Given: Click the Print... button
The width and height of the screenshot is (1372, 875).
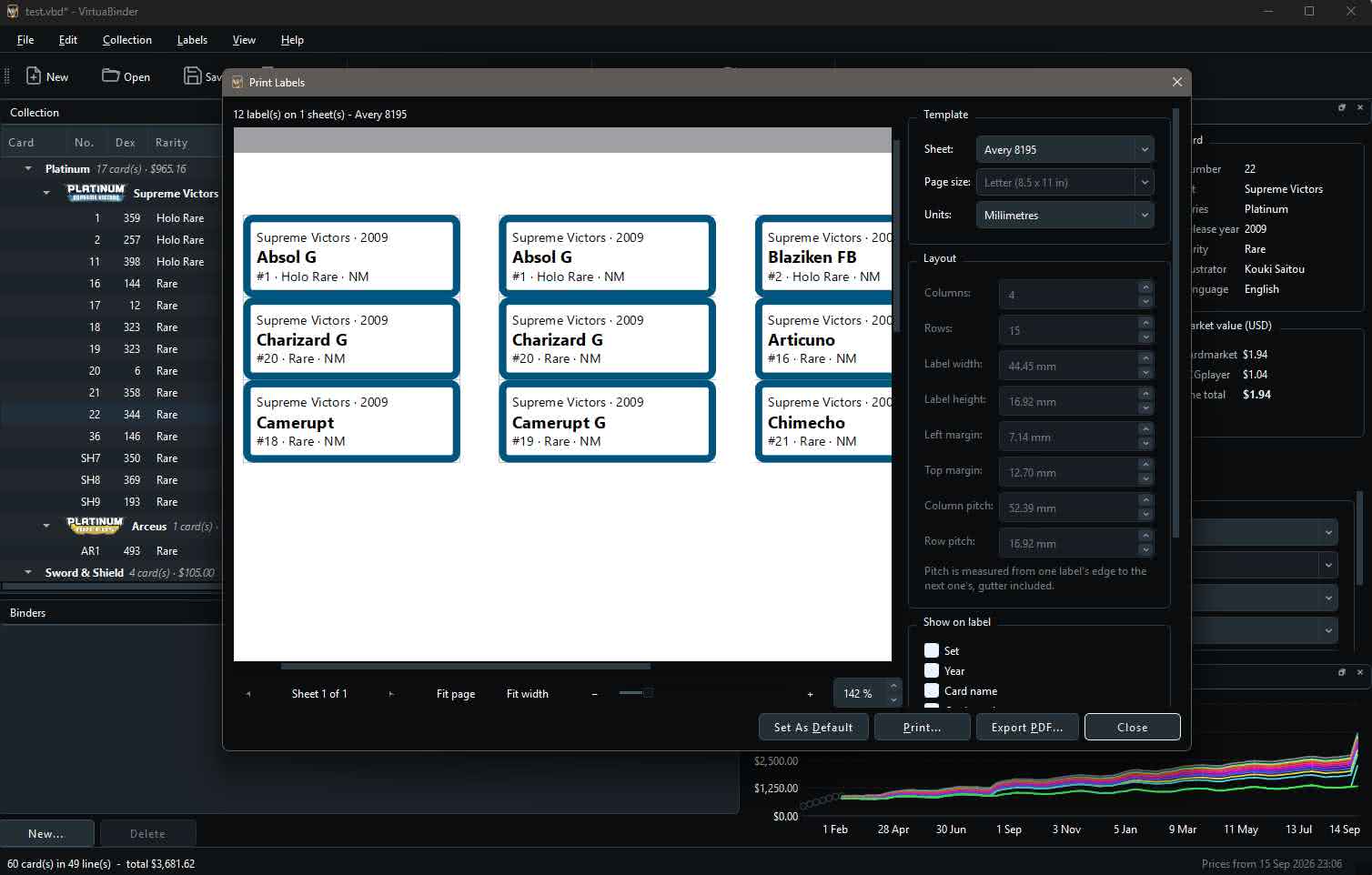Looking at the screenshot, I should pos(922,727).
